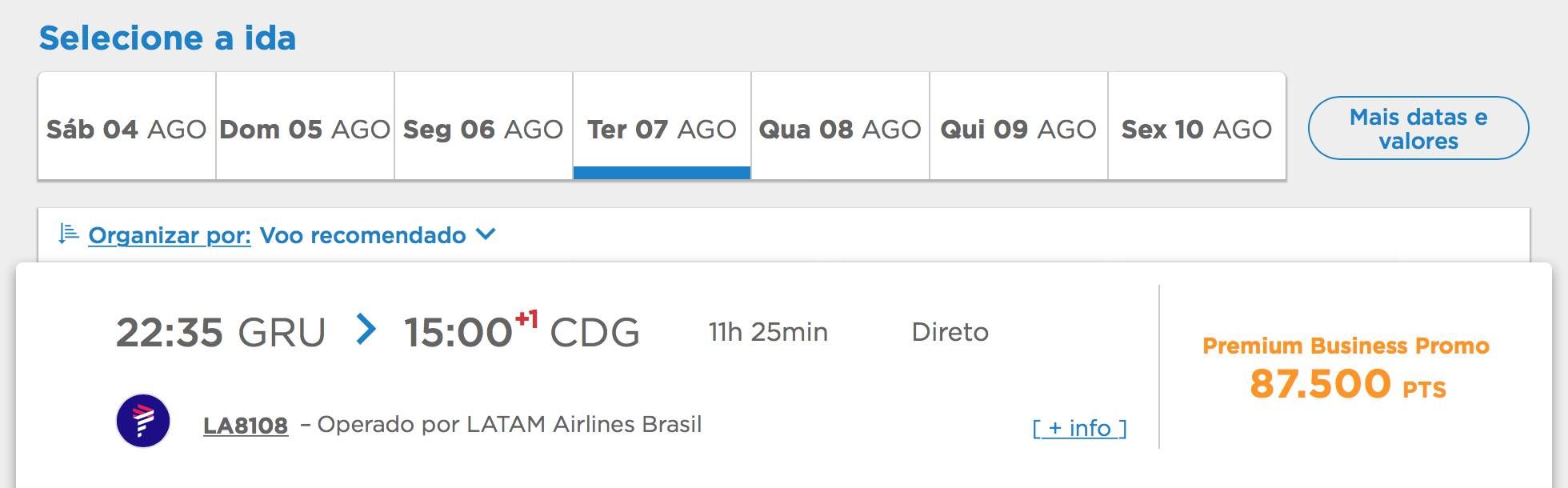Select the Sáb 04 AGO date tab
Screen dimensions: 1568x488
tap(126, 126)
